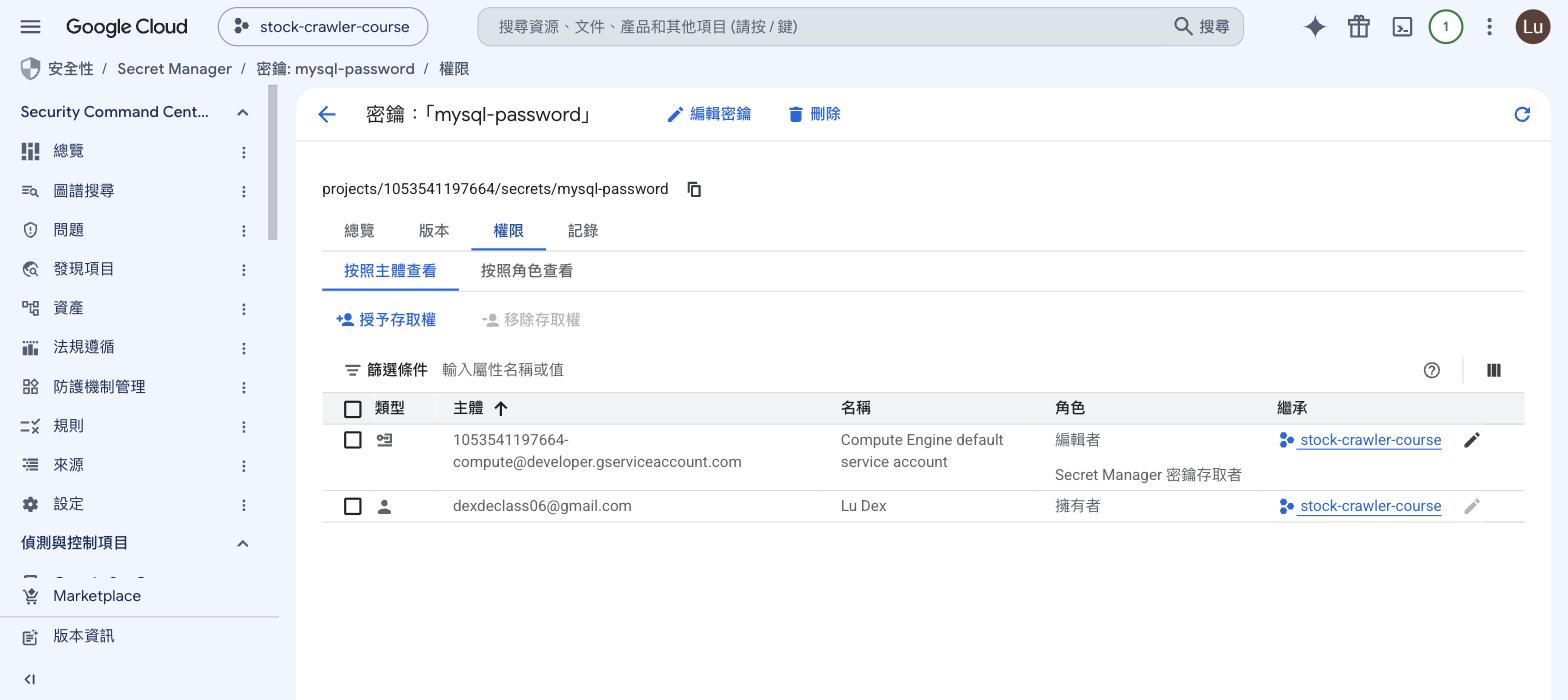Open more options for 法規遵循 item
Screen dimensions: 1568x700
(243, 348)
